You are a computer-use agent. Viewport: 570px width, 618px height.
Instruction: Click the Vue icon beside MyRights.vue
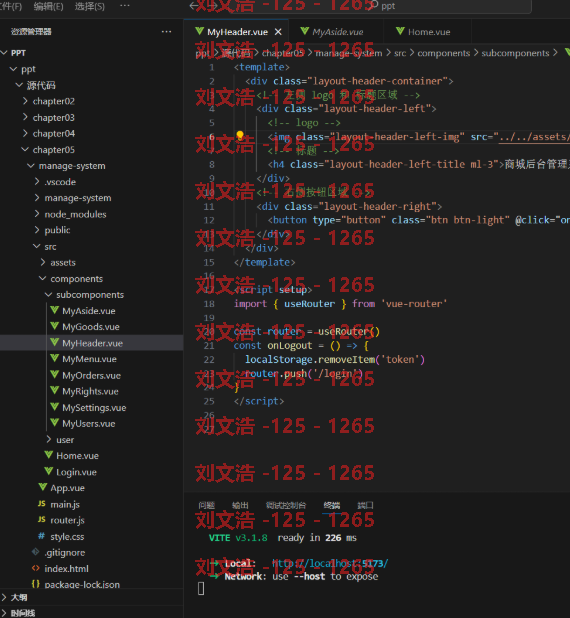[x=54, y=391]
